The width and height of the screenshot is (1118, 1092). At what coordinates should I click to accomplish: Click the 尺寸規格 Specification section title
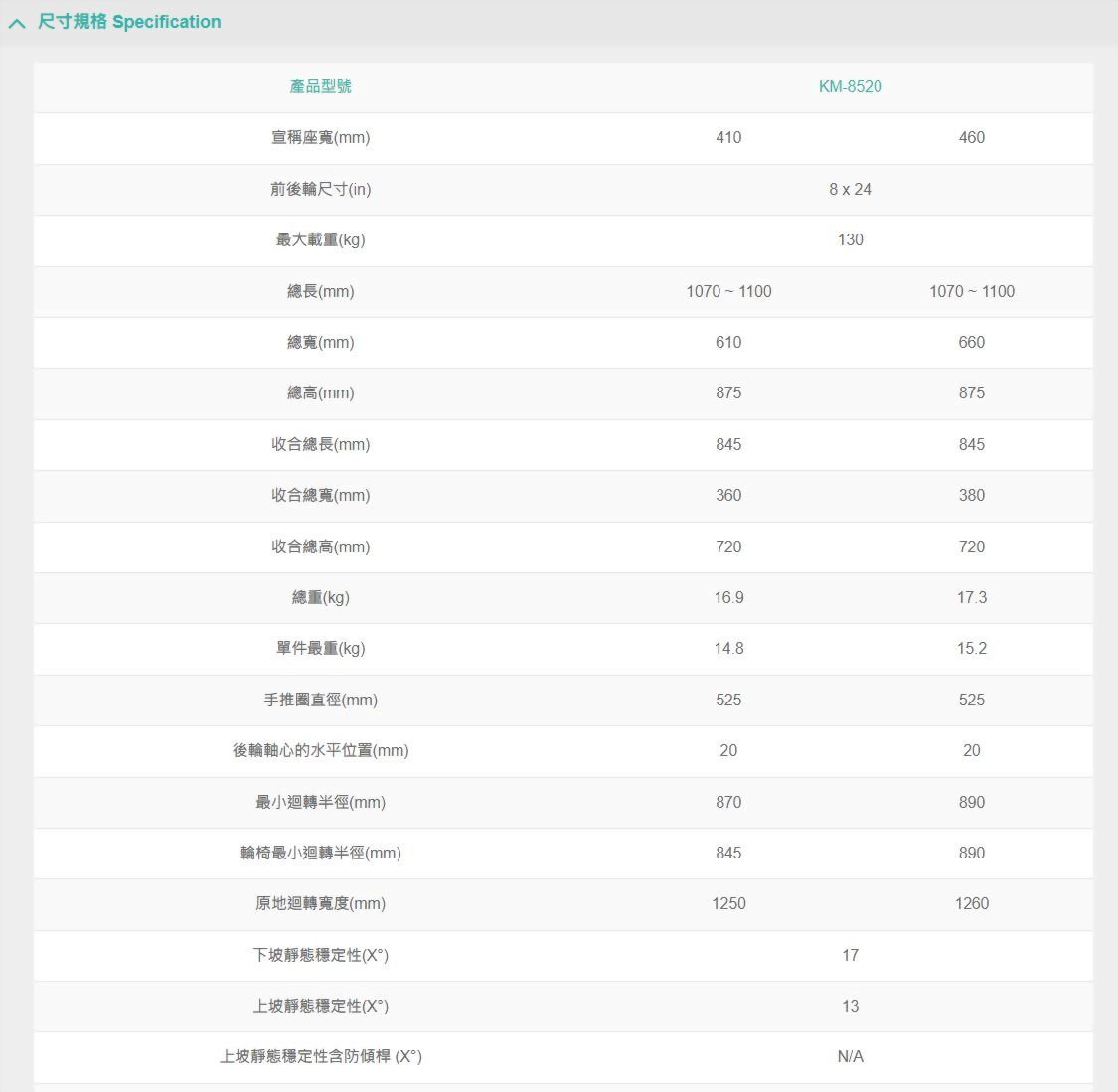coord(129,22)
